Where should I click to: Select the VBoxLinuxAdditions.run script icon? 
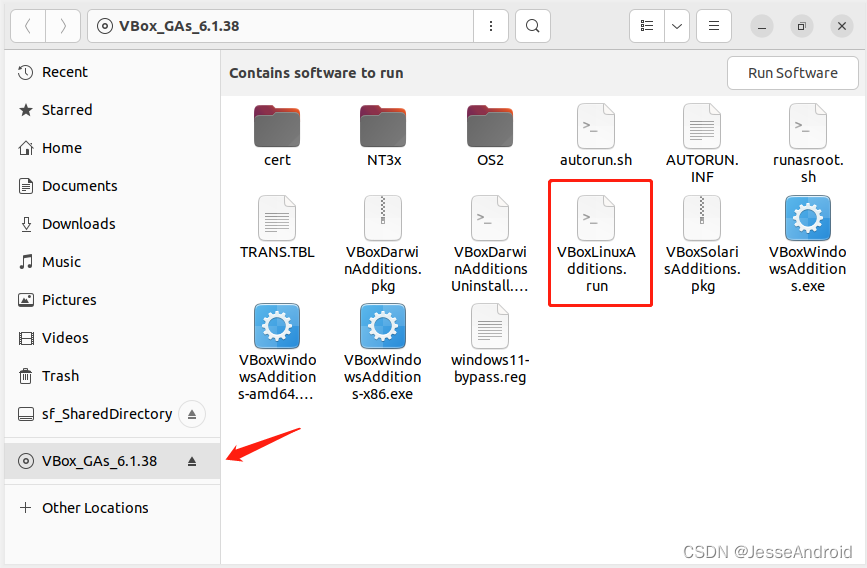[x=596, y=218]
